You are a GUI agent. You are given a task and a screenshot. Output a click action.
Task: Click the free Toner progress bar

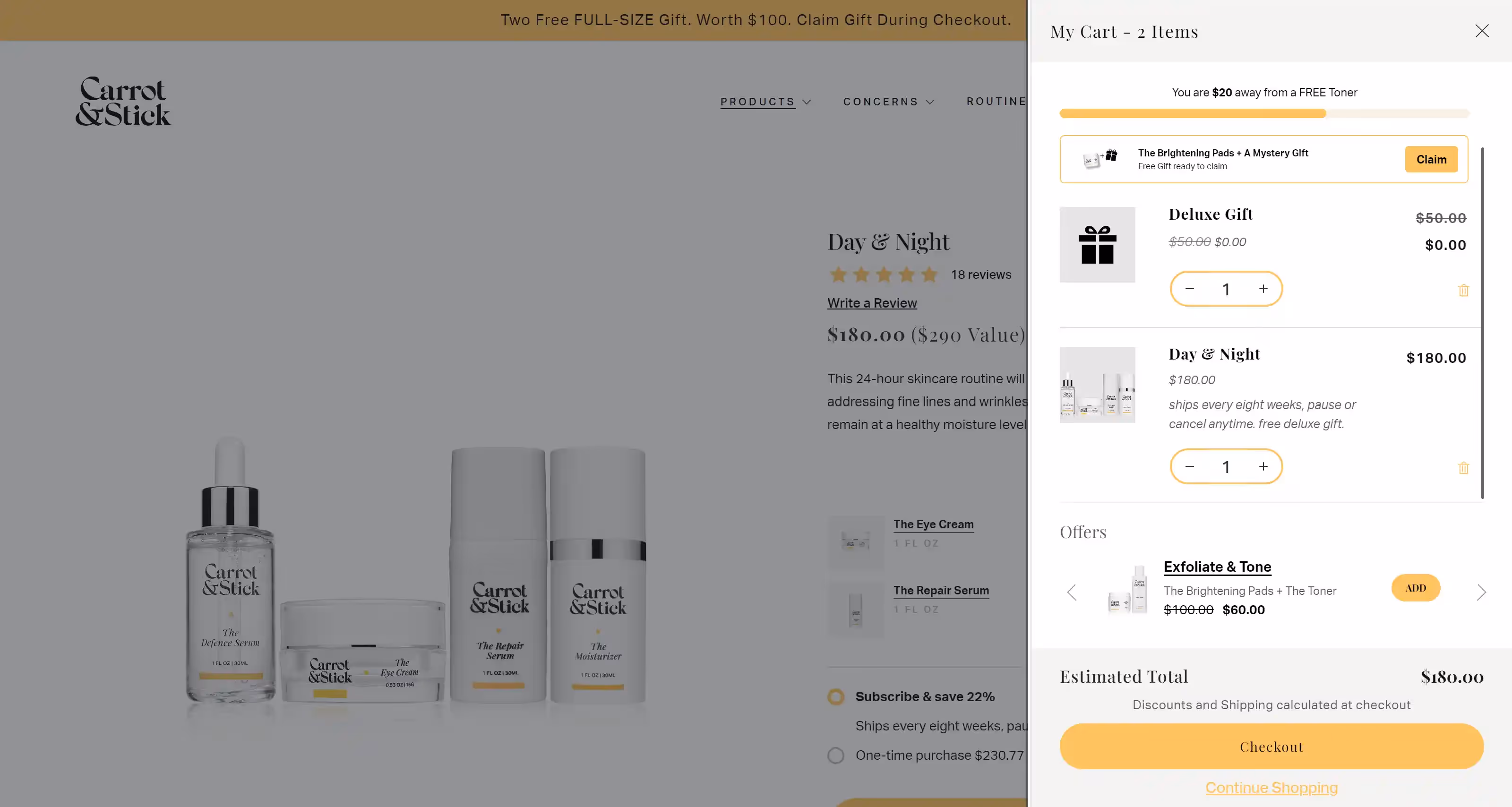tap(1264, 113)
